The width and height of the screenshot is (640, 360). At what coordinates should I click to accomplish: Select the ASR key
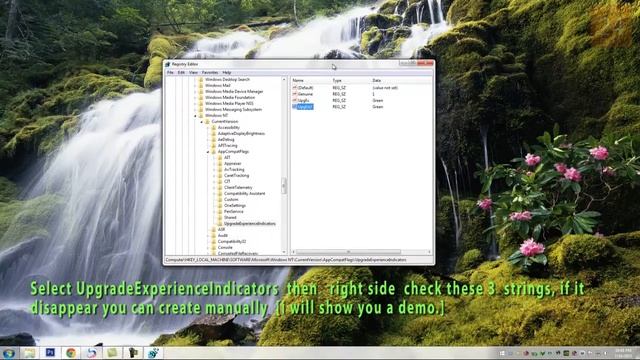coord(222,230)
